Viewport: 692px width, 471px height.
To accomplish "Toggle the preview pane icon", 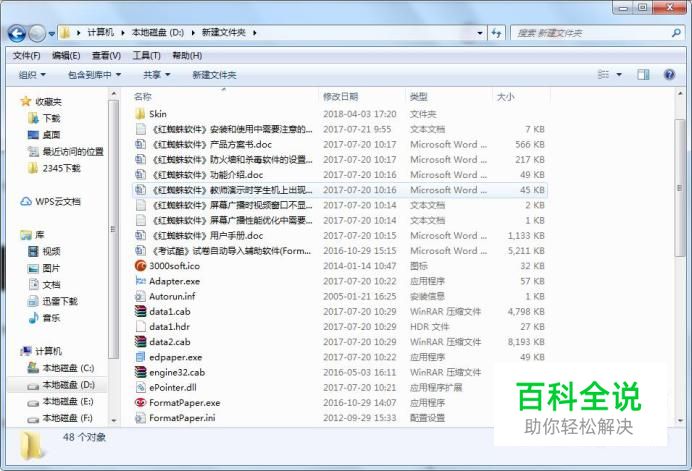I will click(643, 75).
